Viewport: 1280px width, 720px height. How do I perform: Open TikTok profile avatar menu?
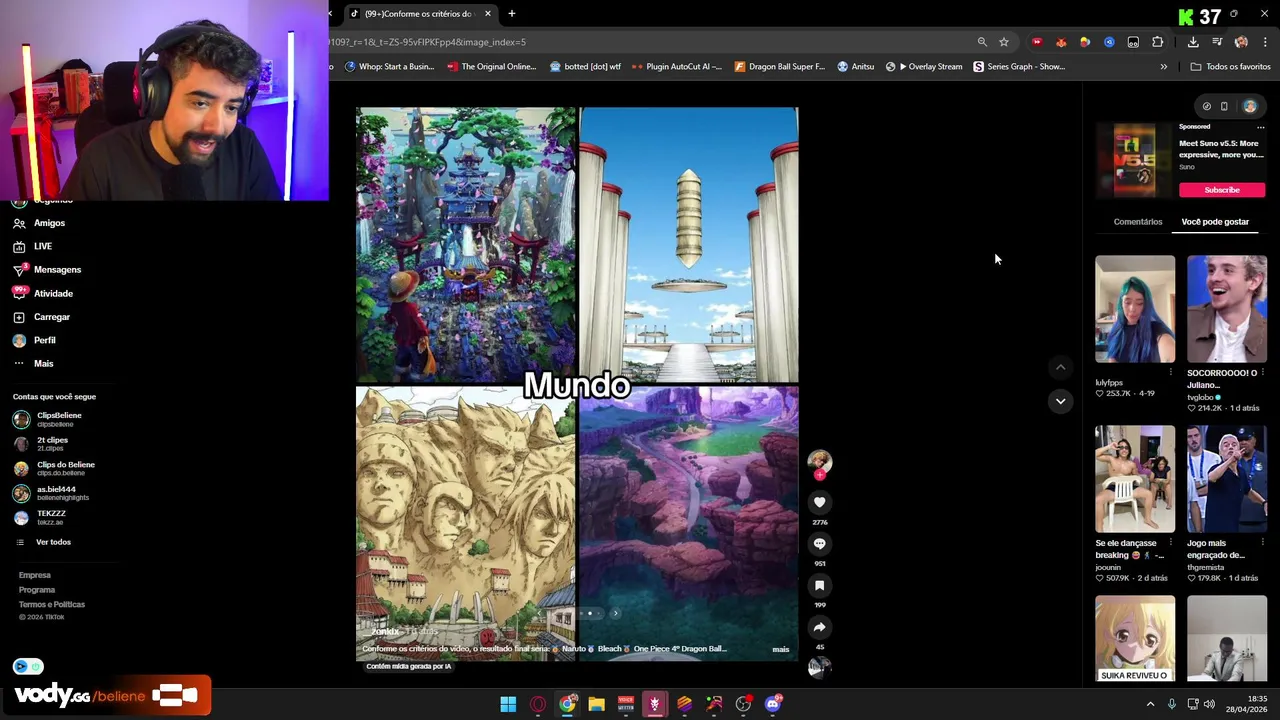(x=1250, y=106)
